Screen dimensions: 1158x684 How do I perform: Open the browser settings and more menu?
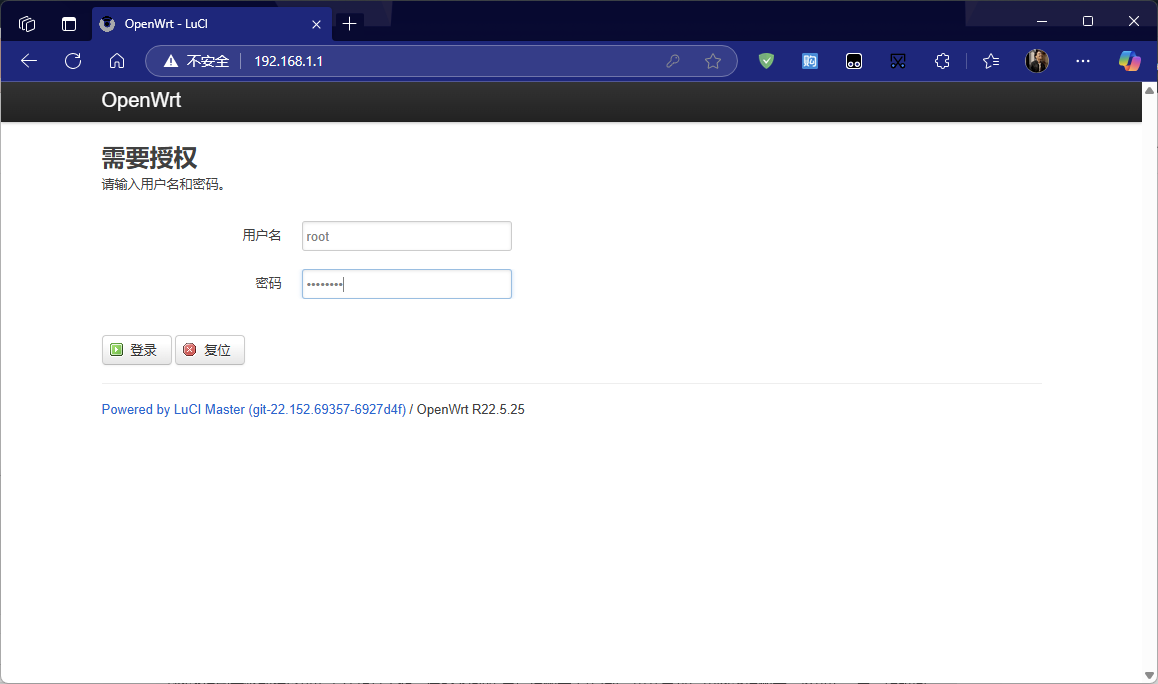(x=1083, y=61)
